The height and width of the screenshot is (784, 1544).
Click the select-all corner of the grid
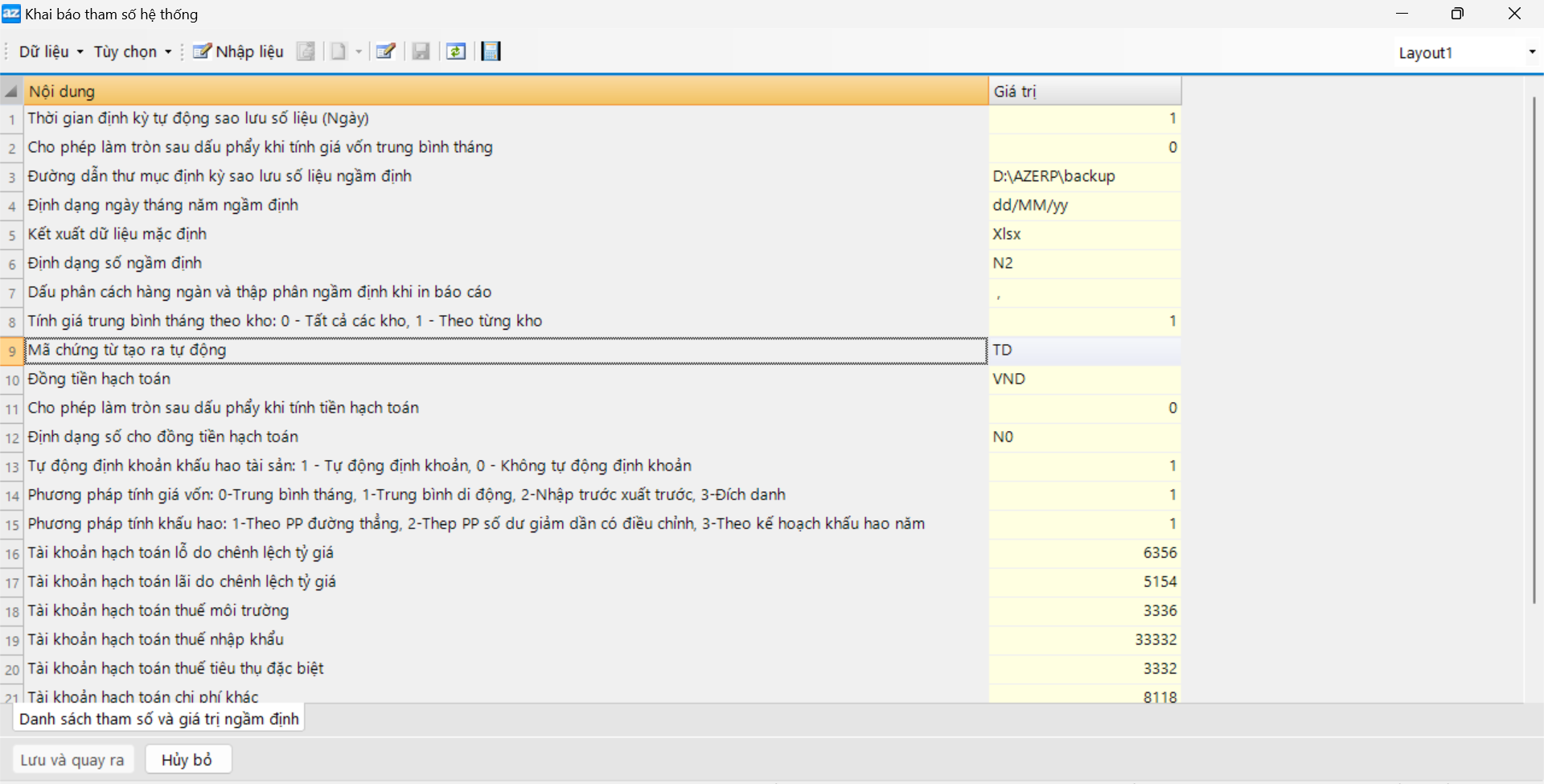coord(11,92)
